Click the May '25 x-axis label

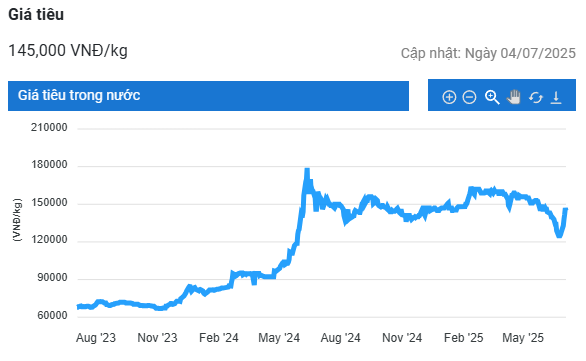[523, 338]
